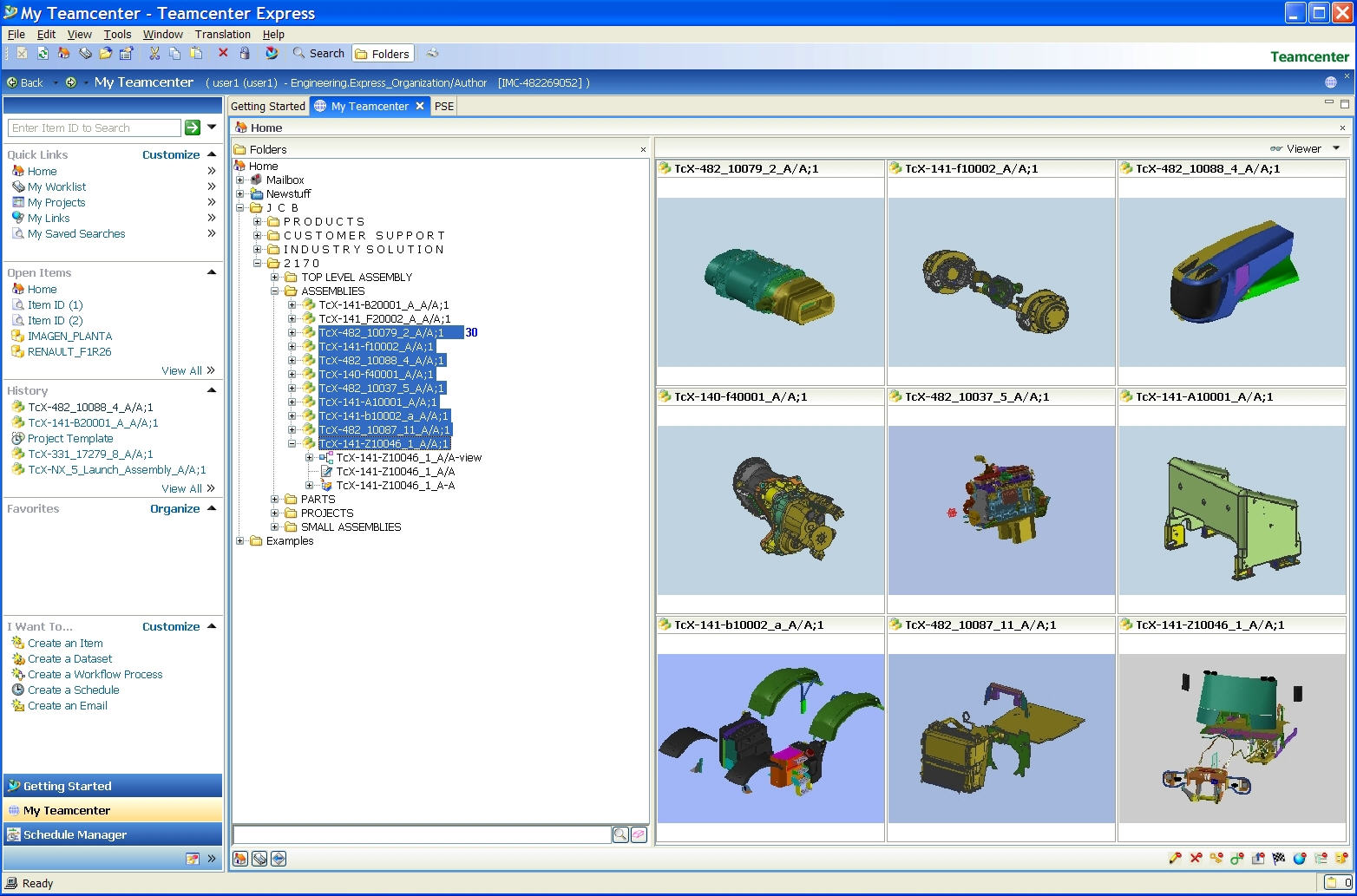Select the TOP LEVEL ASSEMBLY folder
Image resolution: width=1357 pixels, height=896 pixels.
(357, 278)
